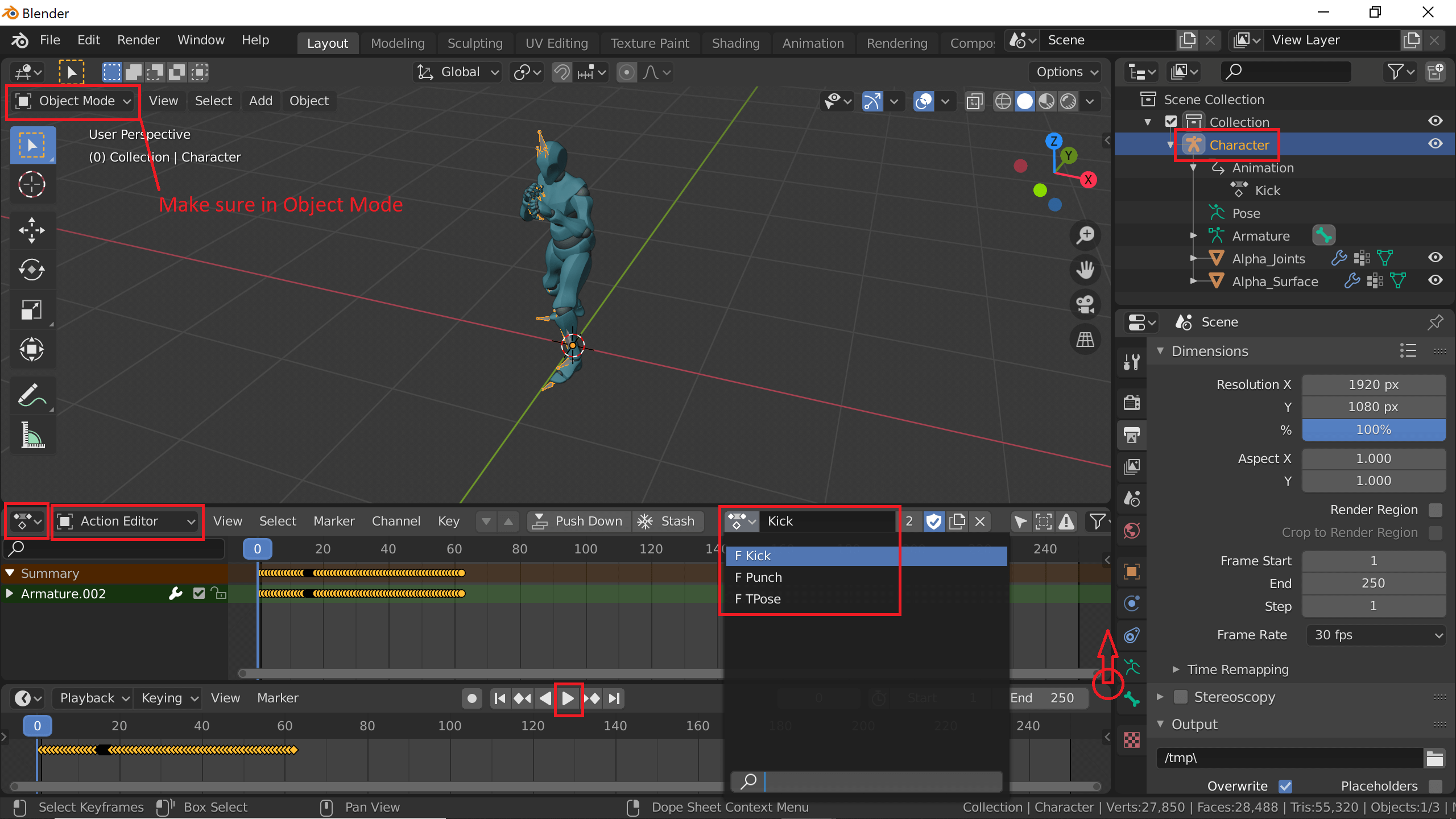This screenshot has height=819, width=1456.
Task: Switch perspective/orthographic grid icon
Action: (x=1085, y=340)
